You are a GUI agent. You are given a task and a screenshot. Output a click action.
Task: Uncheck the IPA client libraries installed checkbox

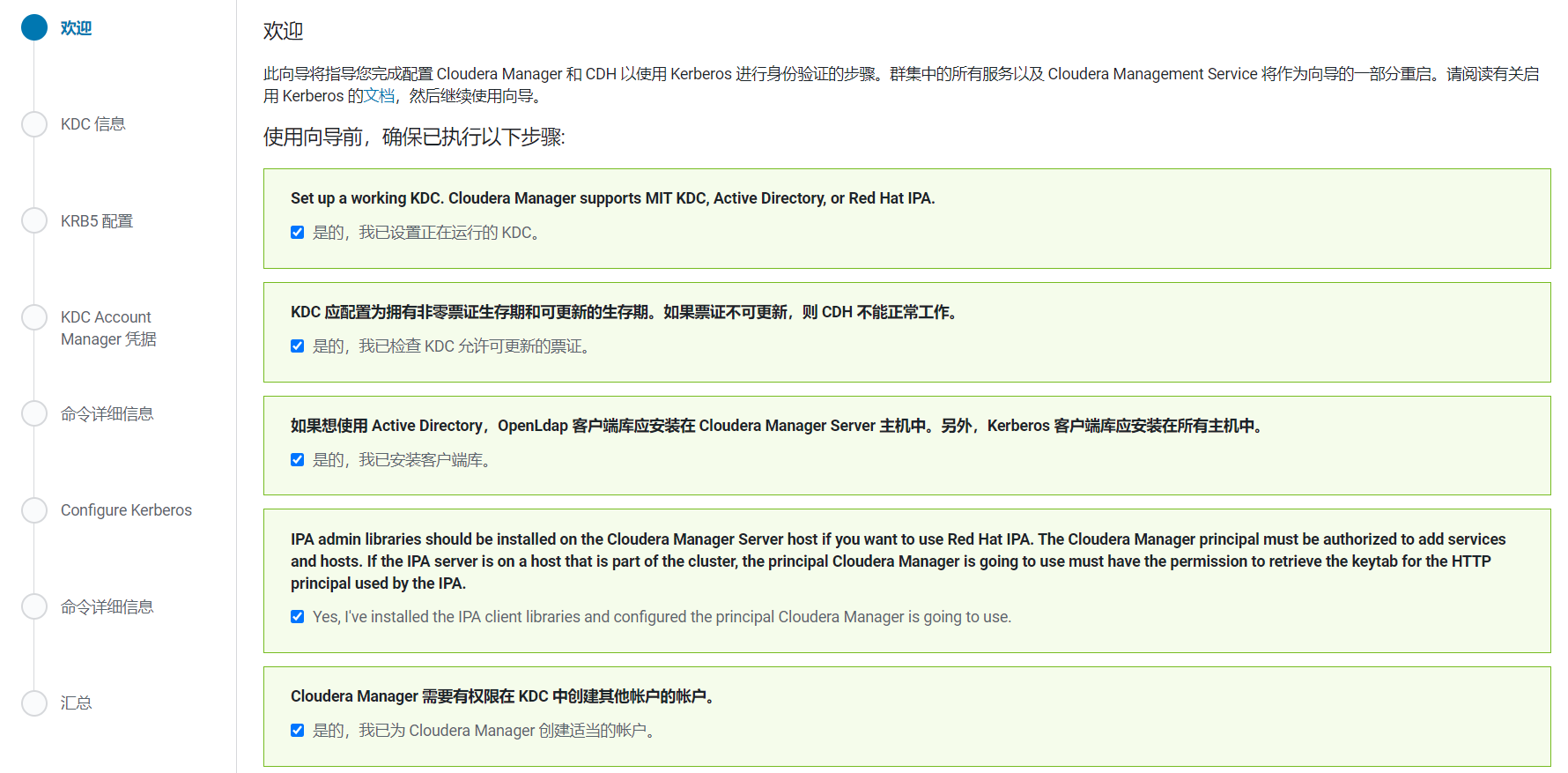(x=298, y=617)
